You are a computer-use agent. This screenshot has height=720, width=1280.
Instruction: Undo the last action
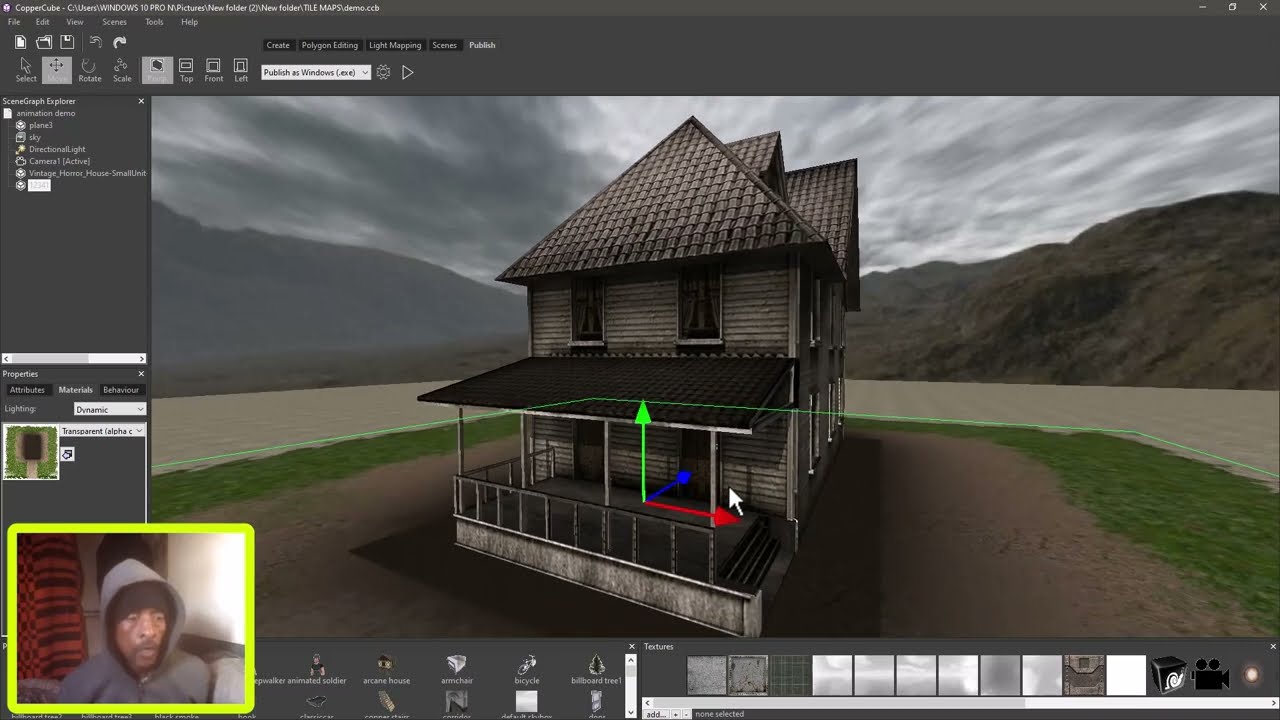(x=96, y=42)
